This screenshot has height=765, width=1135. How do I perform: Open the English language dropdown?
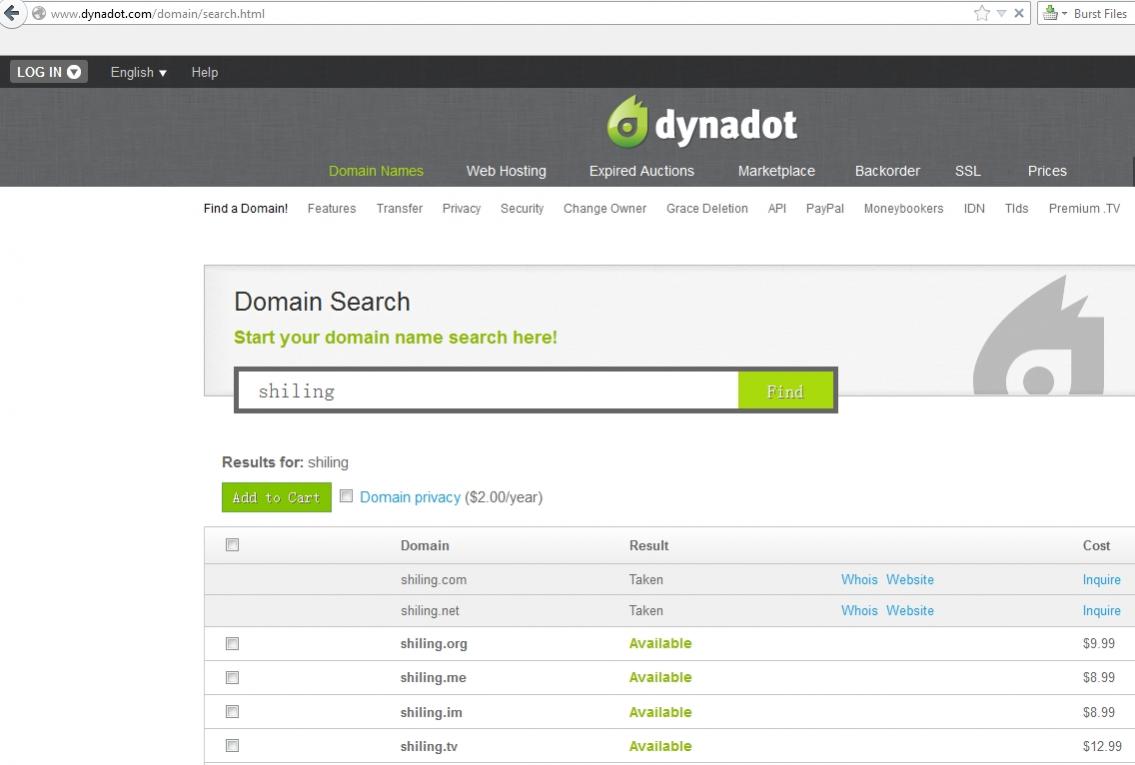point(138,72)
